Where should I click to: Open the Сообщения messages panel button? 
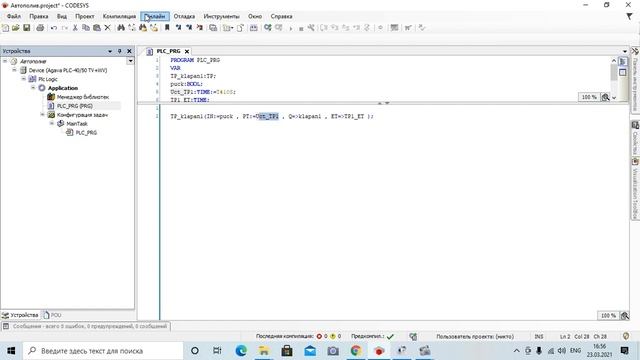point(86,326)
